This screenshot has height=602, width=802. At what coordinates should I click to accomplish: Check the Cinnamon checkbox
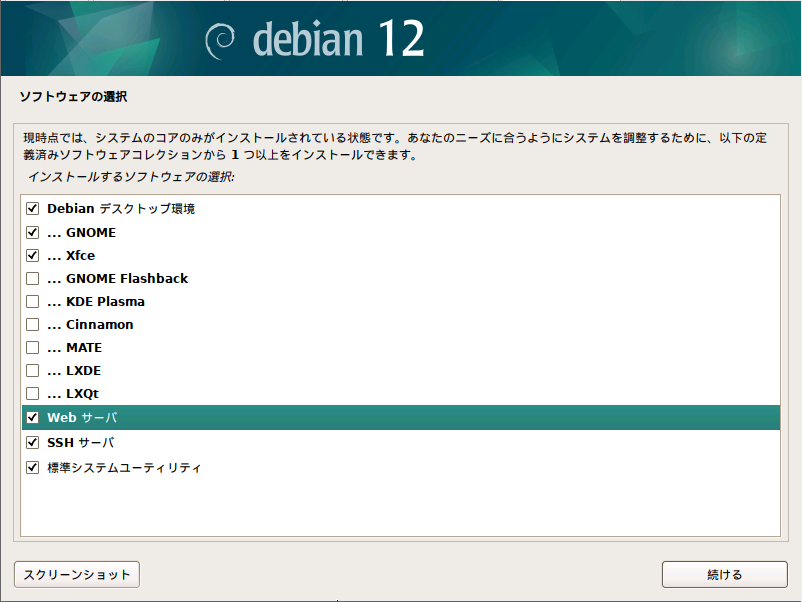coord(33,324)
